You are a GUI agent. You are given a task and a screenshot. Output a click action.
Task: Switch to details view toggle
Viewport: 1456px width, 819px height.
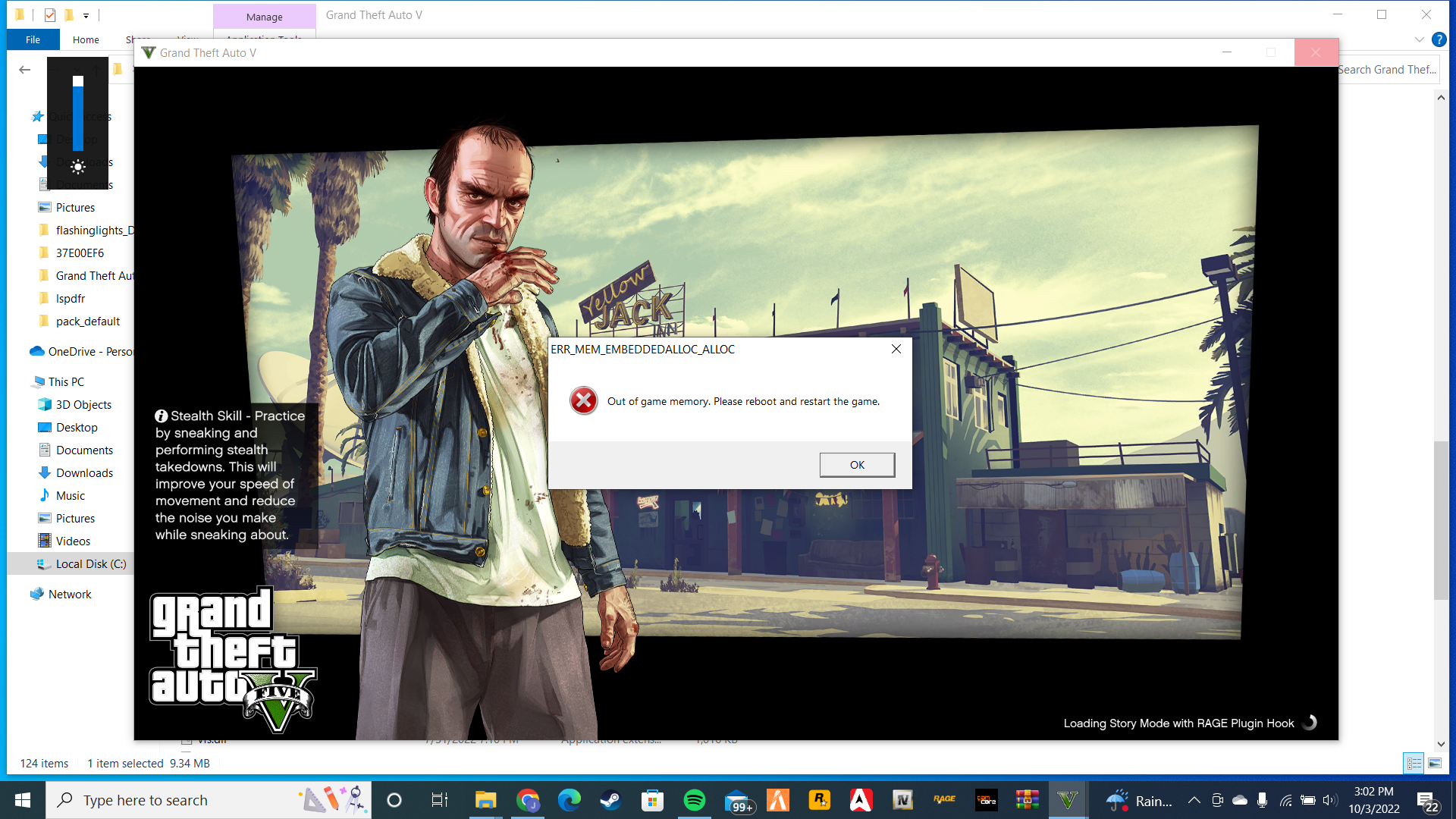tap(1414, 763)
